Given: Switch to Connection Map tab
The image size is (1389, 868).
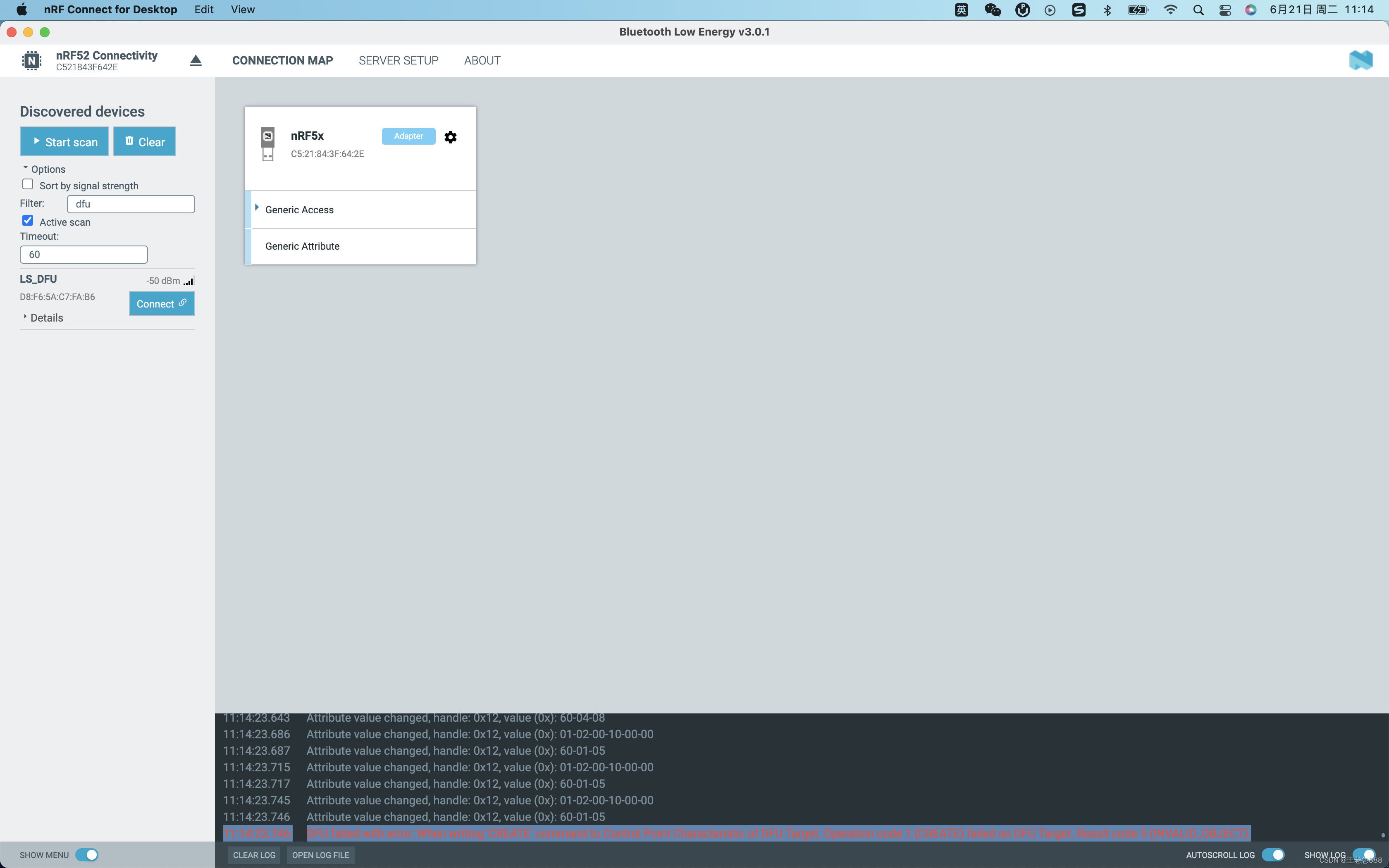Looking at the screenshot, I should coord(282,60).
